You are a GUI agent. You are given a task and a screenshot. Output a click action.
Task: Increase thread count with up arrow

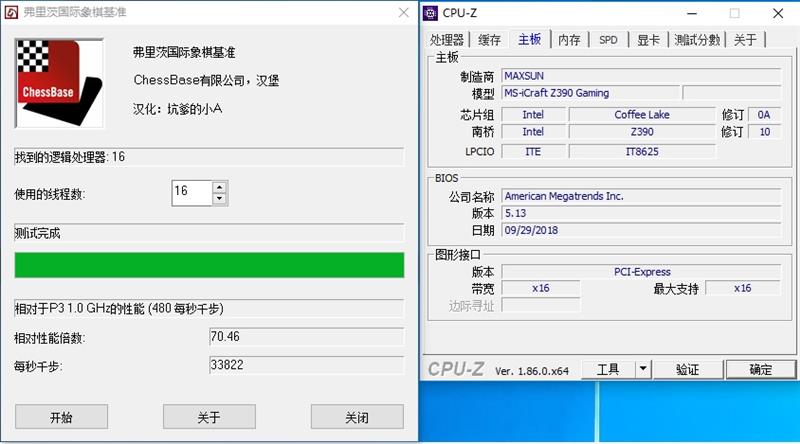[x=220, y=187]
